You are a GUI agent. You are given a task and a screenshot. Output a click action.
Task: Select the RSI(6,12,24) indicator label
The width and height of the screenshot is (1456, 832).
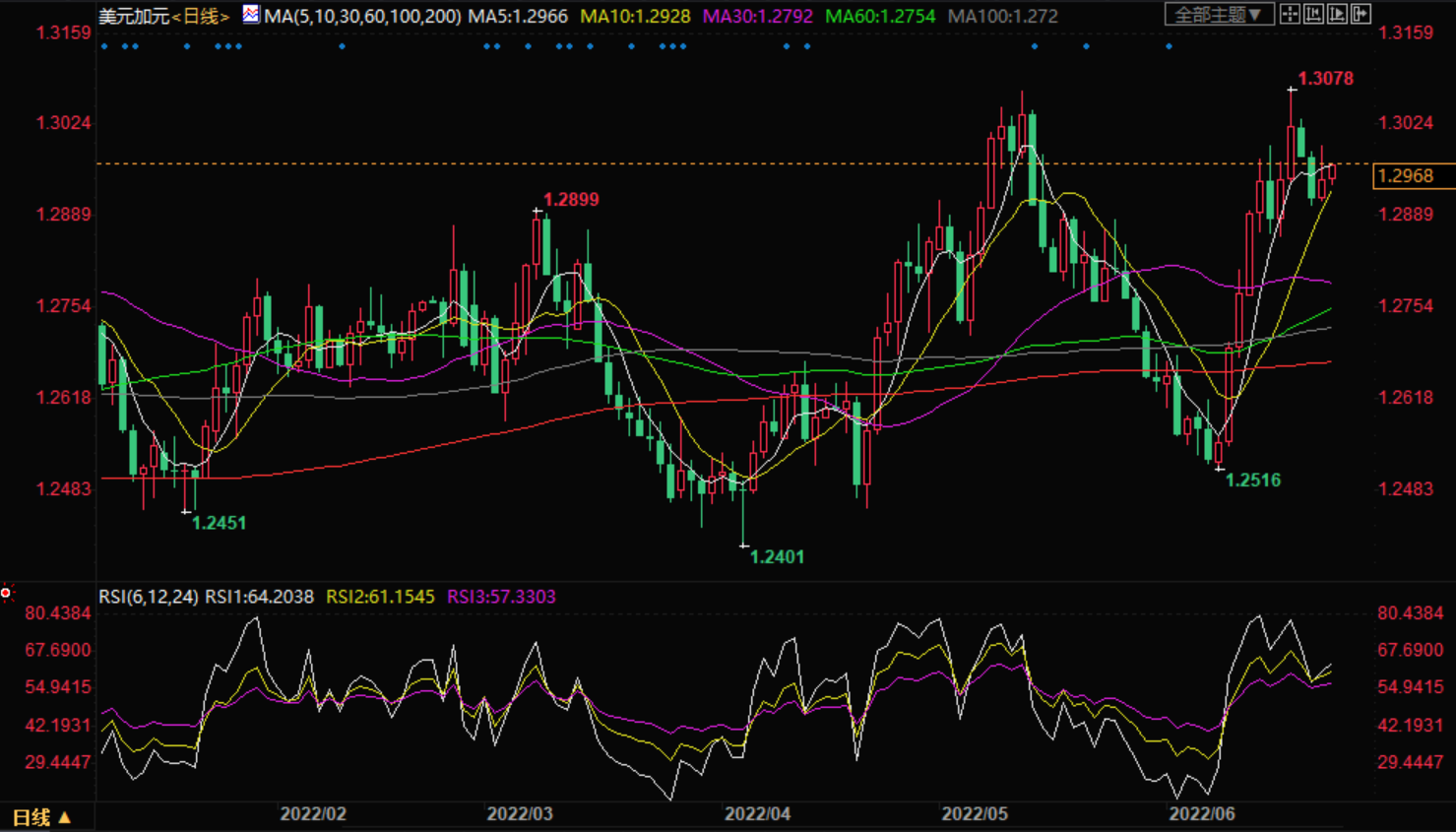[148, 597]
